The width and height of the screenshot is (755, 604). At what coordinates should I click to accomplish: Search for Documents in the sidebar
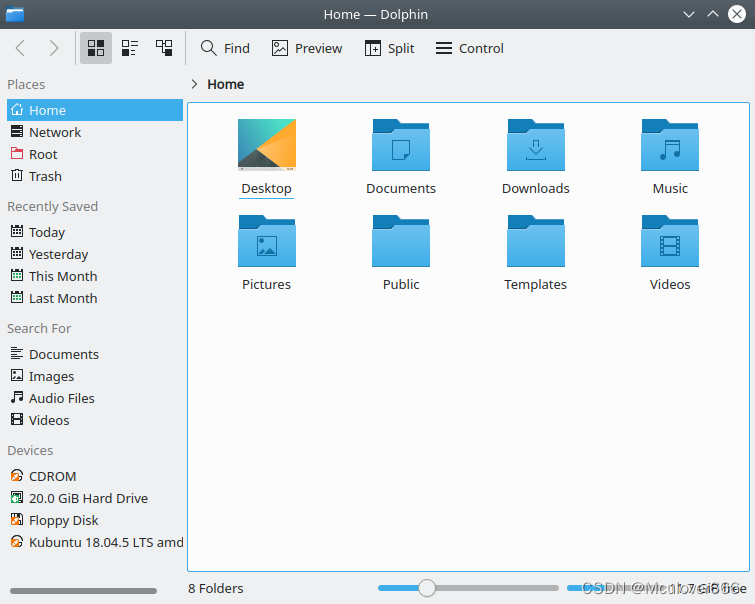coord(95,355)
